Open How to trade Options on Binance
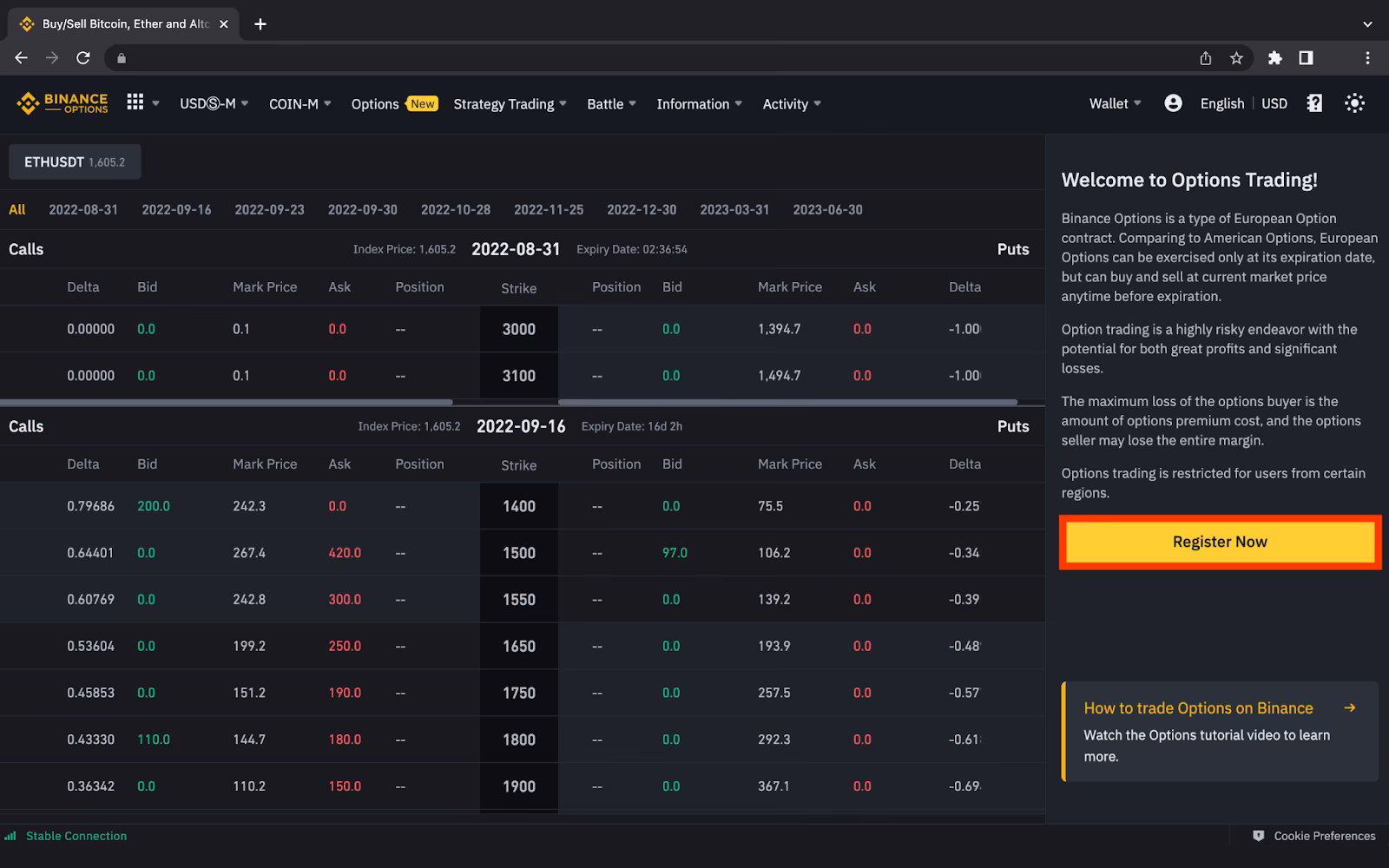This screenshot has width=1389, height=868. tap(1198, 708)
